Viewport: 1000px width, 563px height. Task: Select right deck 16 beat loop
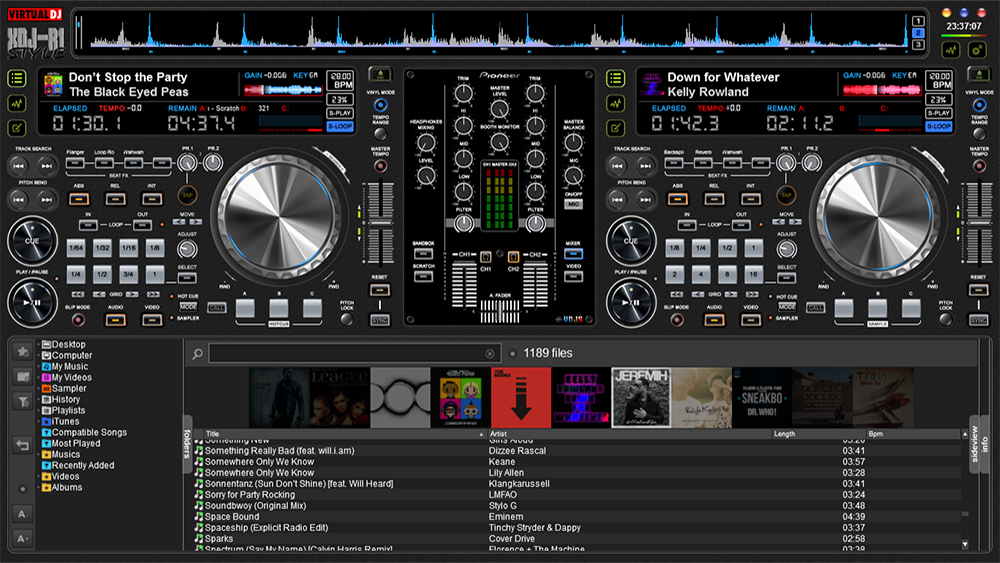(753, 275)
